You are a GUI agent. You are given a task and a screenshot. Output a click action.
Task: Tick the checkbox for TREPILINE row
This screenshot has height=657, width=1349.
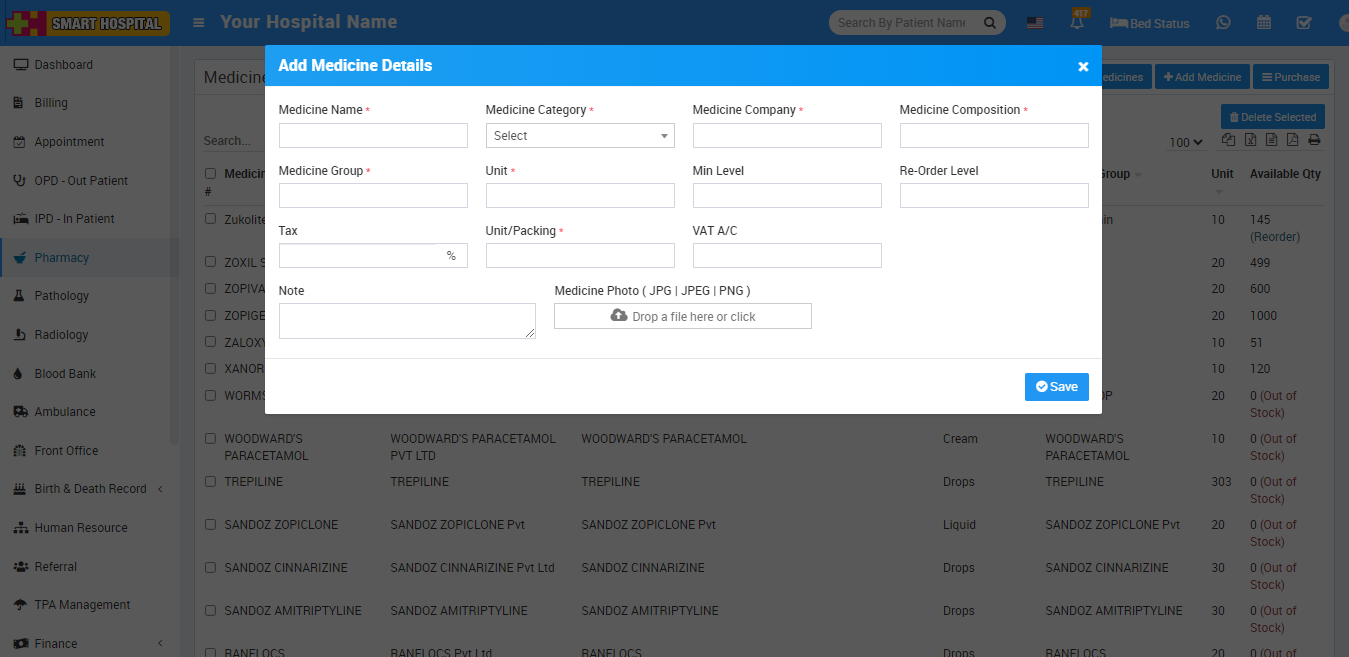pos(210,482)
